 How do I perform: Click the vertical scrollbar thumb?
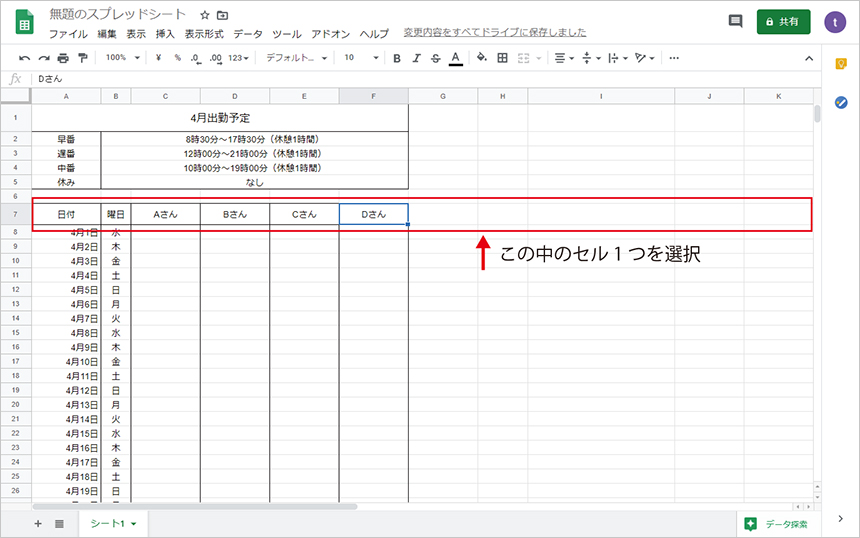[x=817, y=114]
